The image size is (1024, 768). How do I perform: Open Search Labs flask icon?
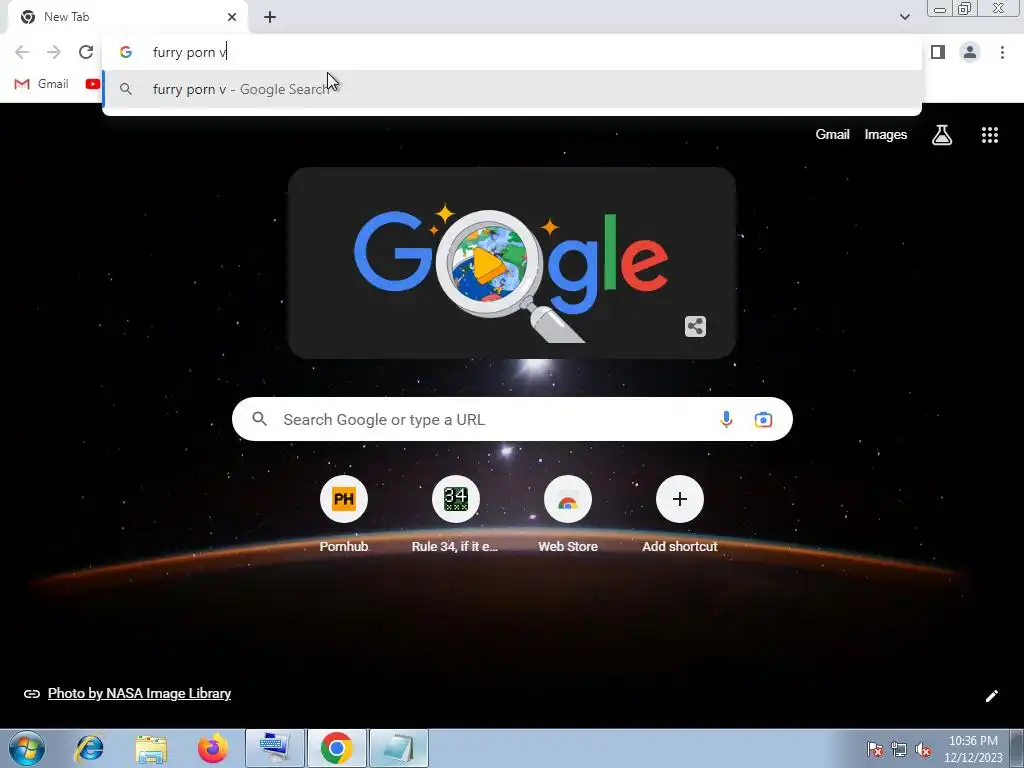tap(942, 135)
